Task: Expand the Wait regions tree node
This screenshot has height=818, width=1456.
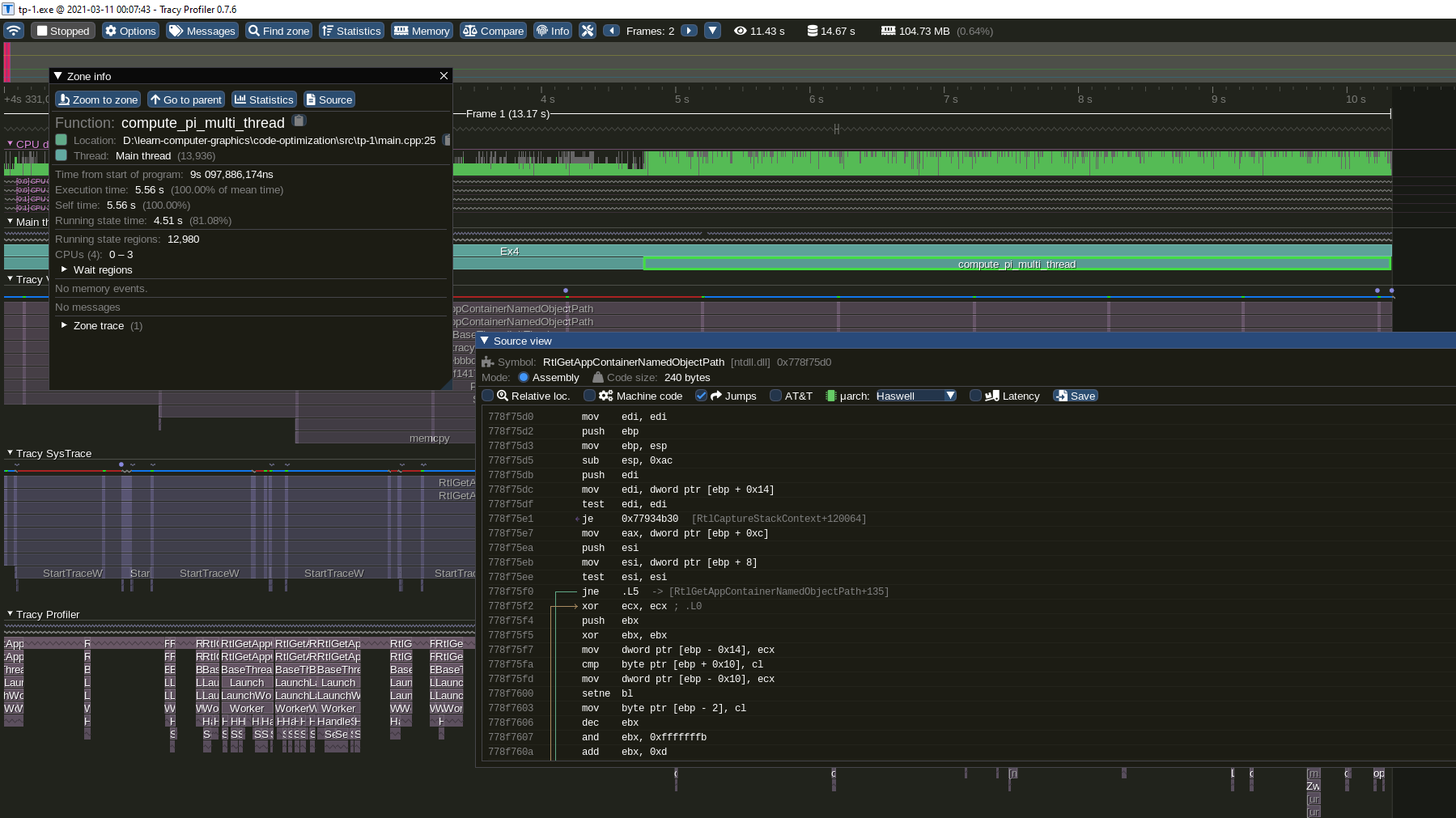Action: click(64, 269)
